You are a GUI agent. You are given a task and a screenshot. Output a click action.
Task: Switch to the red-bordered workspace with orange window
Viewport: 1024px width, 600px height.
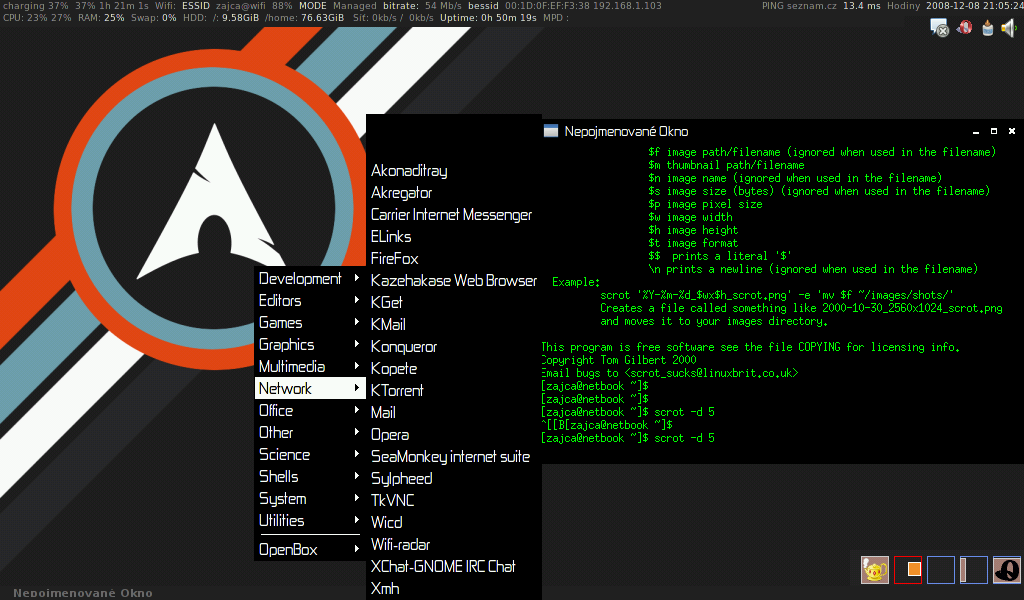[x=908, y=569]
